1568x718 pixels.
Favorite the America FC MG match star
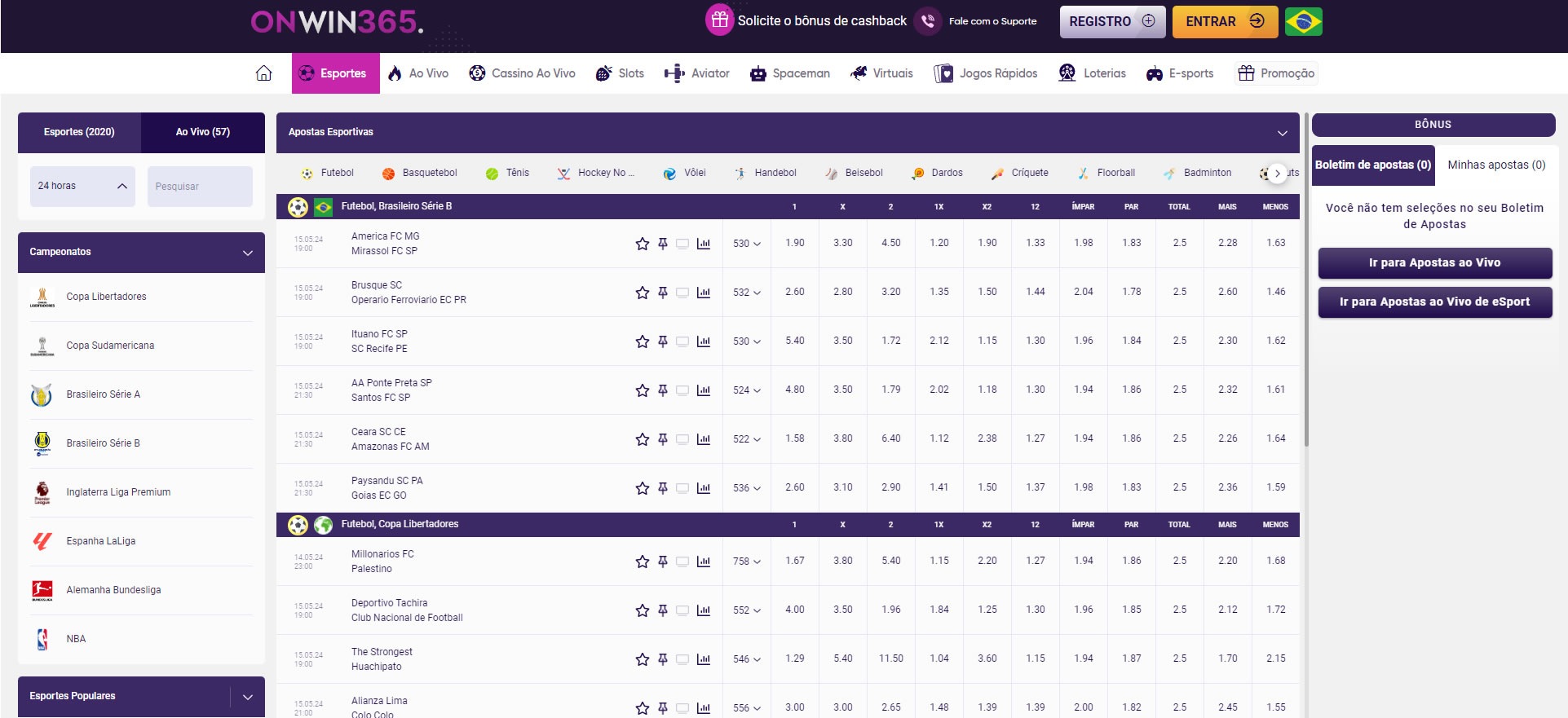pyautogui.click(x=643, y=244)
